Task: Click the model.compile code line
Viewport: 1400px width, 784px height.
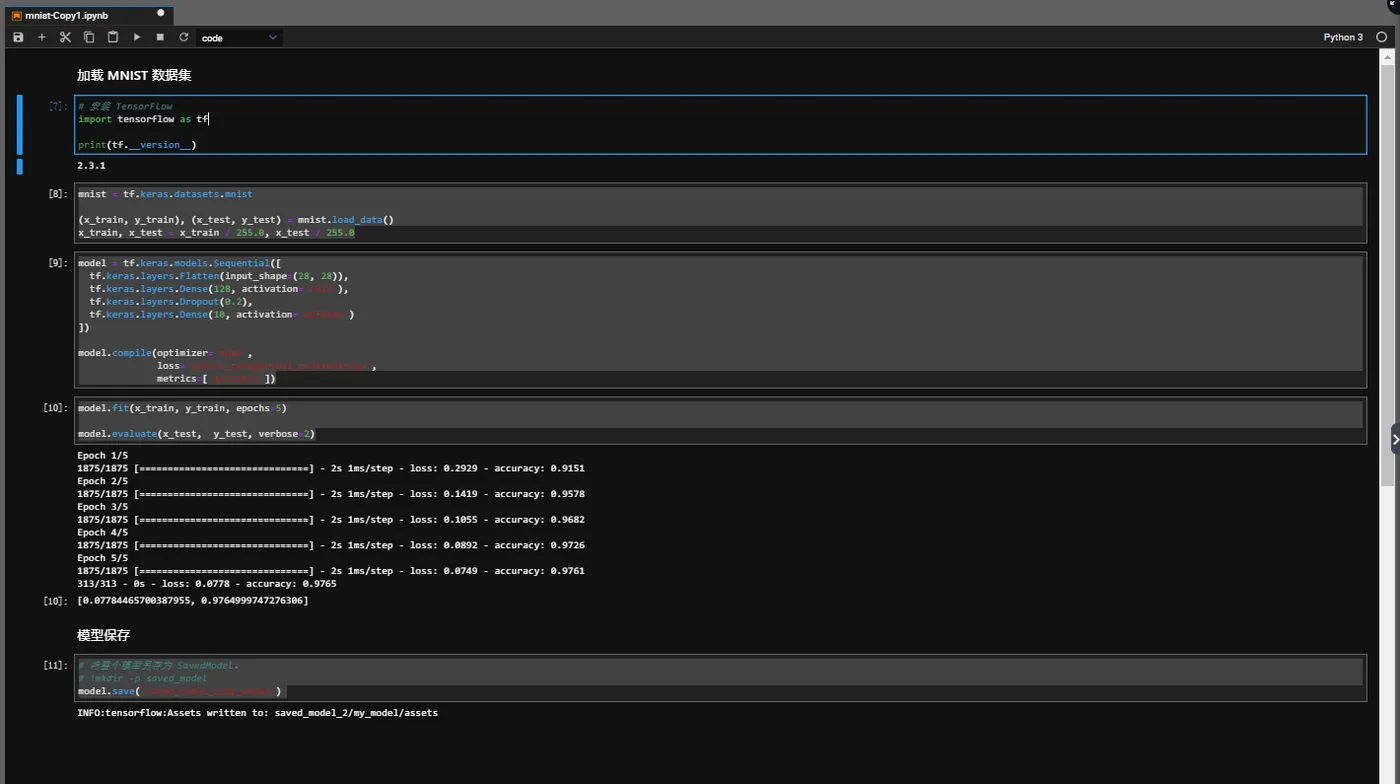Action: (x=165, y=353)
